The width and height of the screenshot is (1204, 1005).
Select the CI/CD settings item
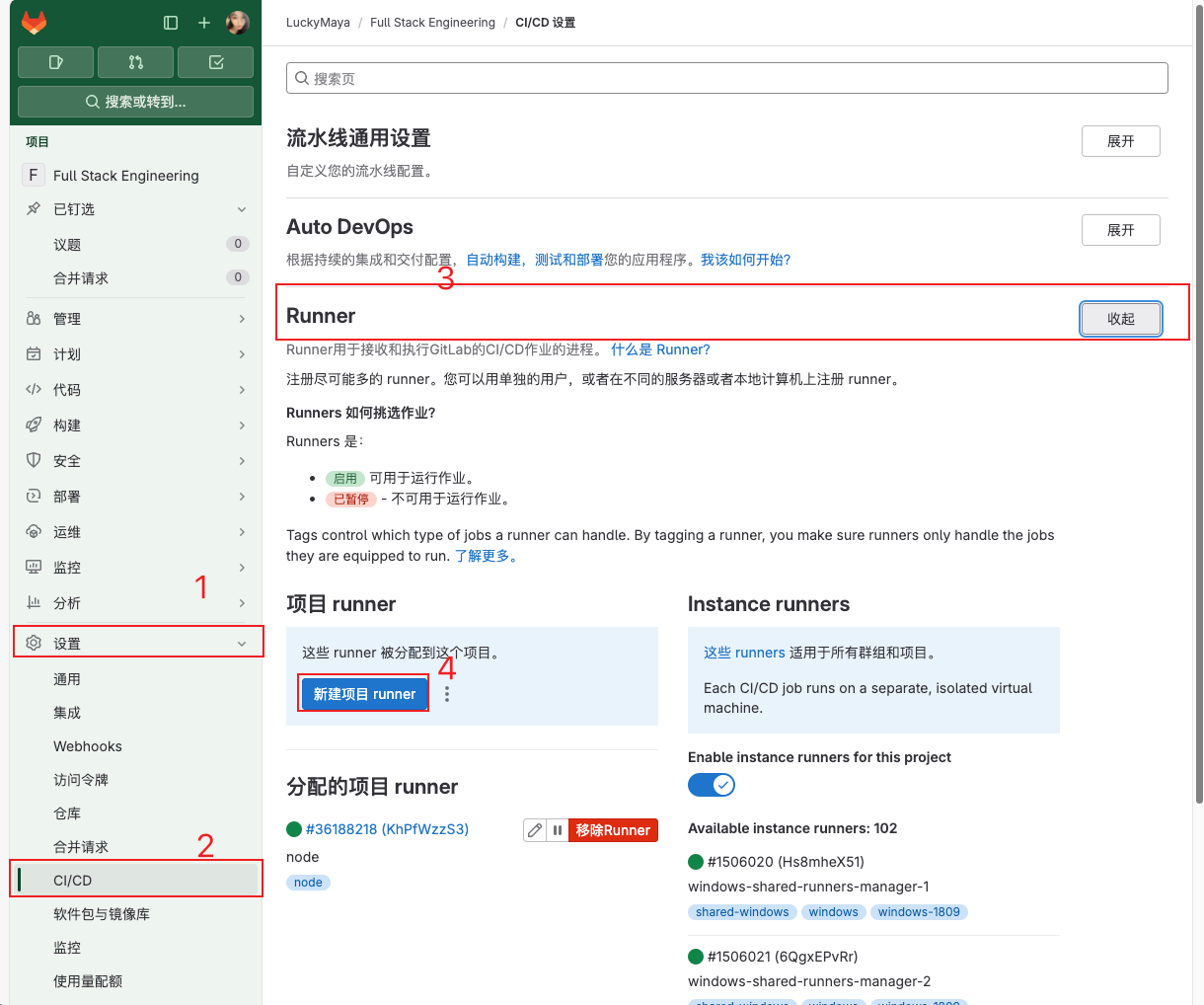pos(136,881)
